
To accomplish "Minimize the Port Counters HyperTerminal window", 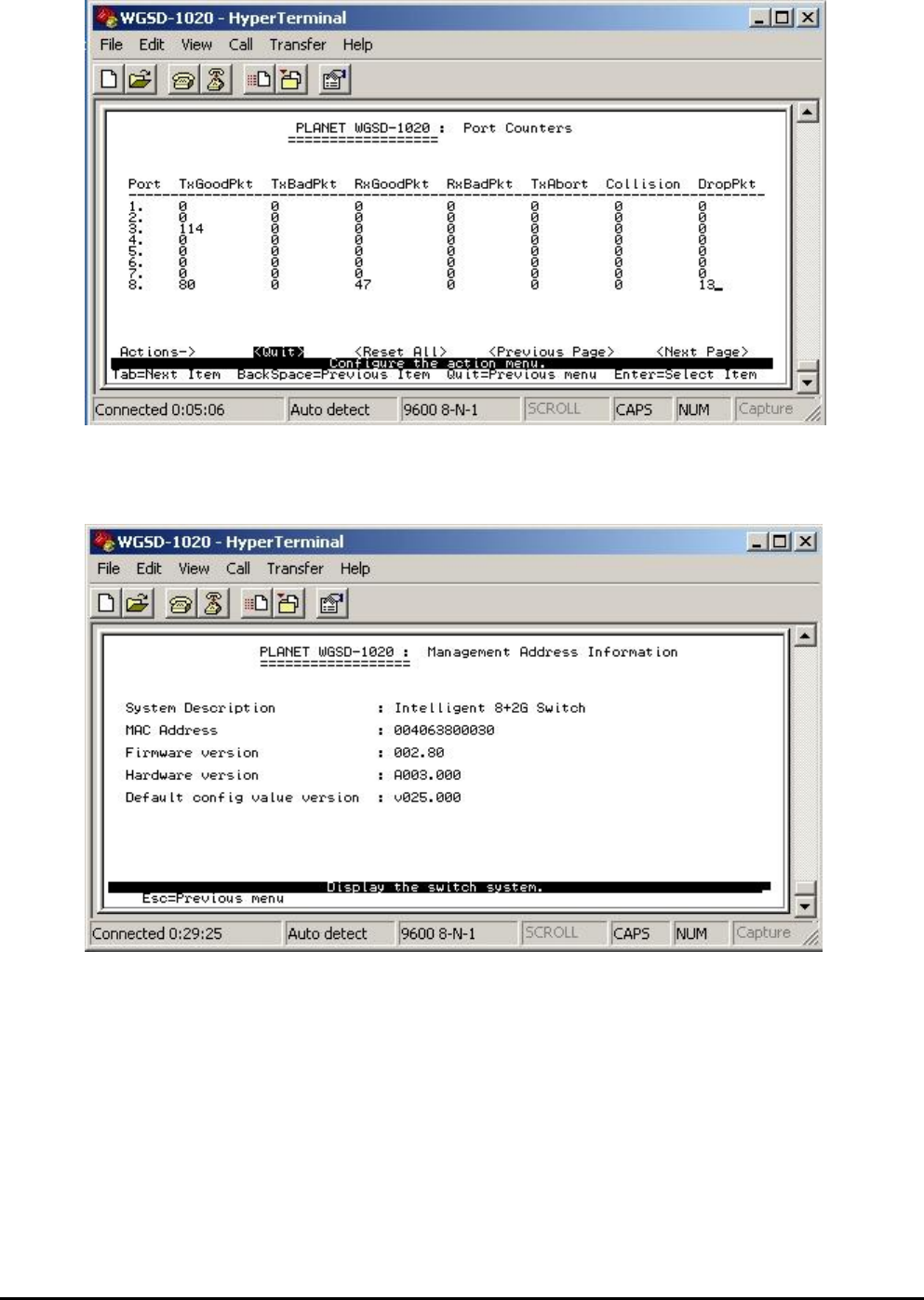I will 761,18.
